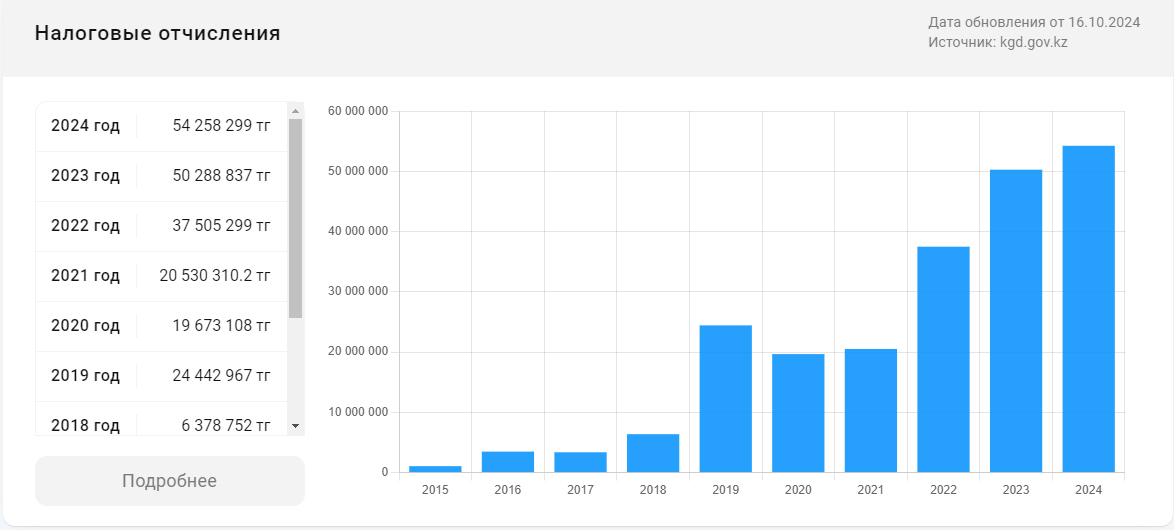Click the 40 000 000 axis label

pos(359,231)
